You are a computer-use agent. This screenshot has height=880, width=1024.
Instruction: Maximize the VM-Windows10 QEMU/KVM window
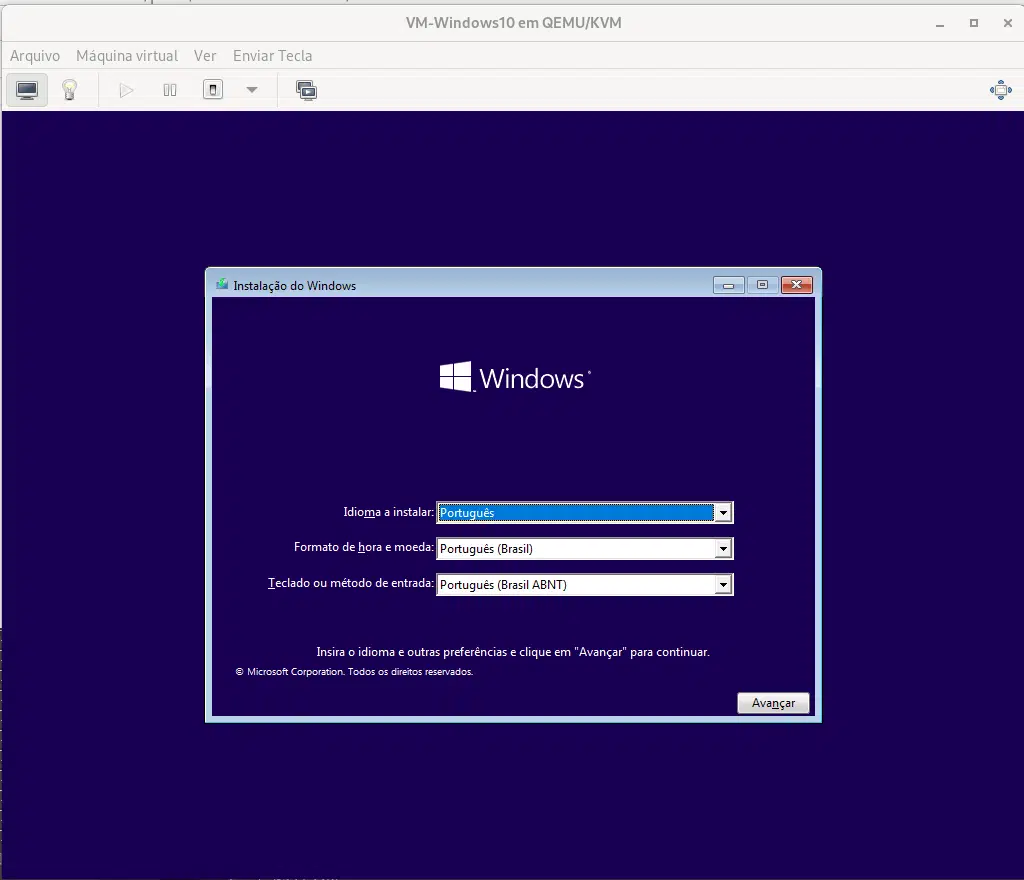(x=974, y=24)
